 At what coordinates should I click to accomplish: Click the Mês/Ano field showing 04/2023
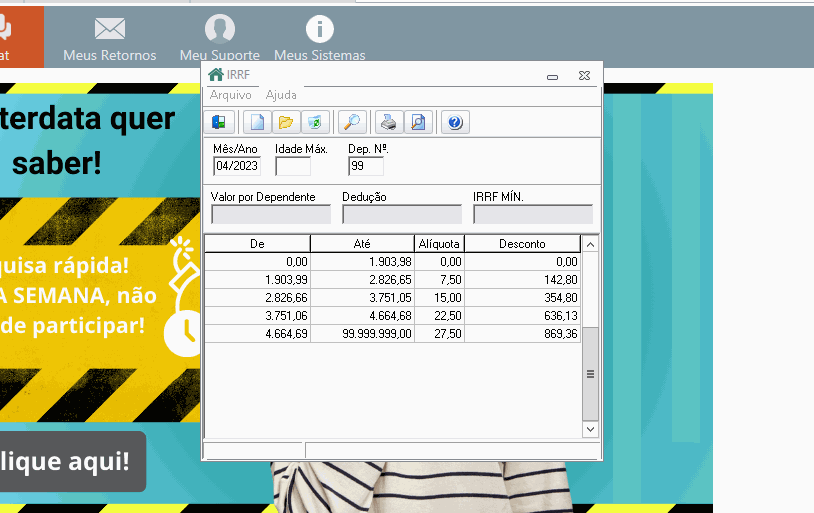237,166
